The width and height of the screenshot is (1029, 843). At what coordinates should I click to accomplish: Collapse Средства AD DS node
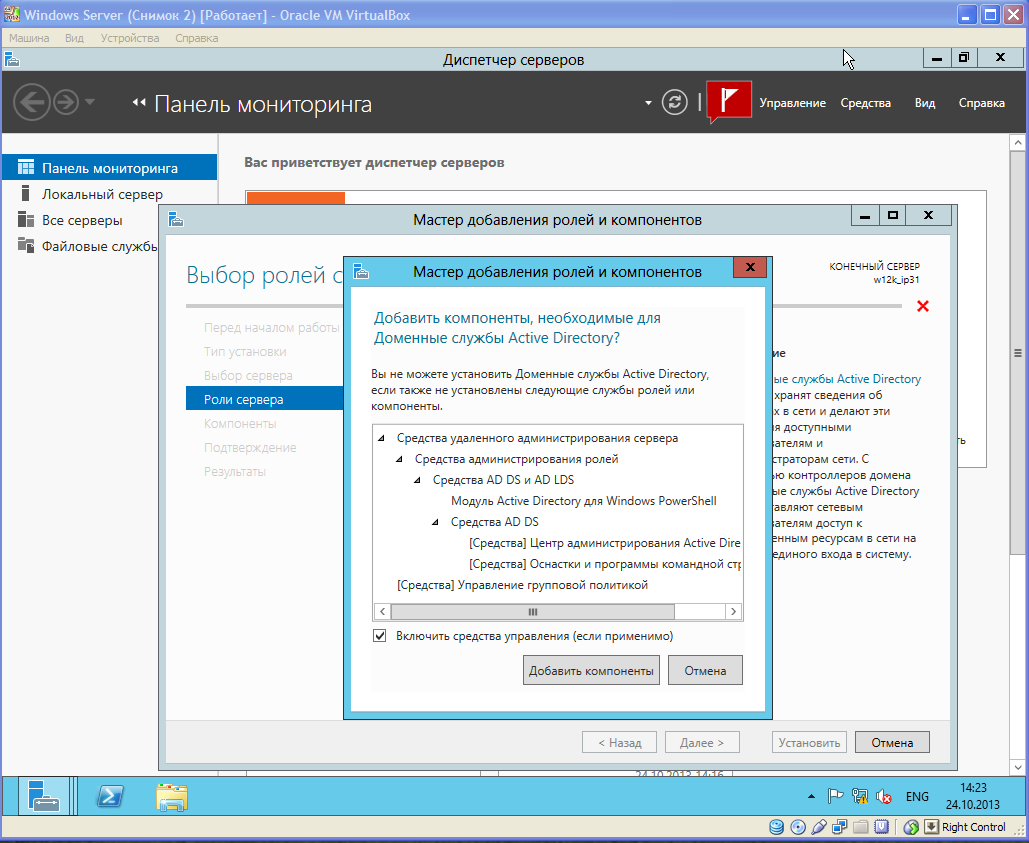(x=435, y=522)
